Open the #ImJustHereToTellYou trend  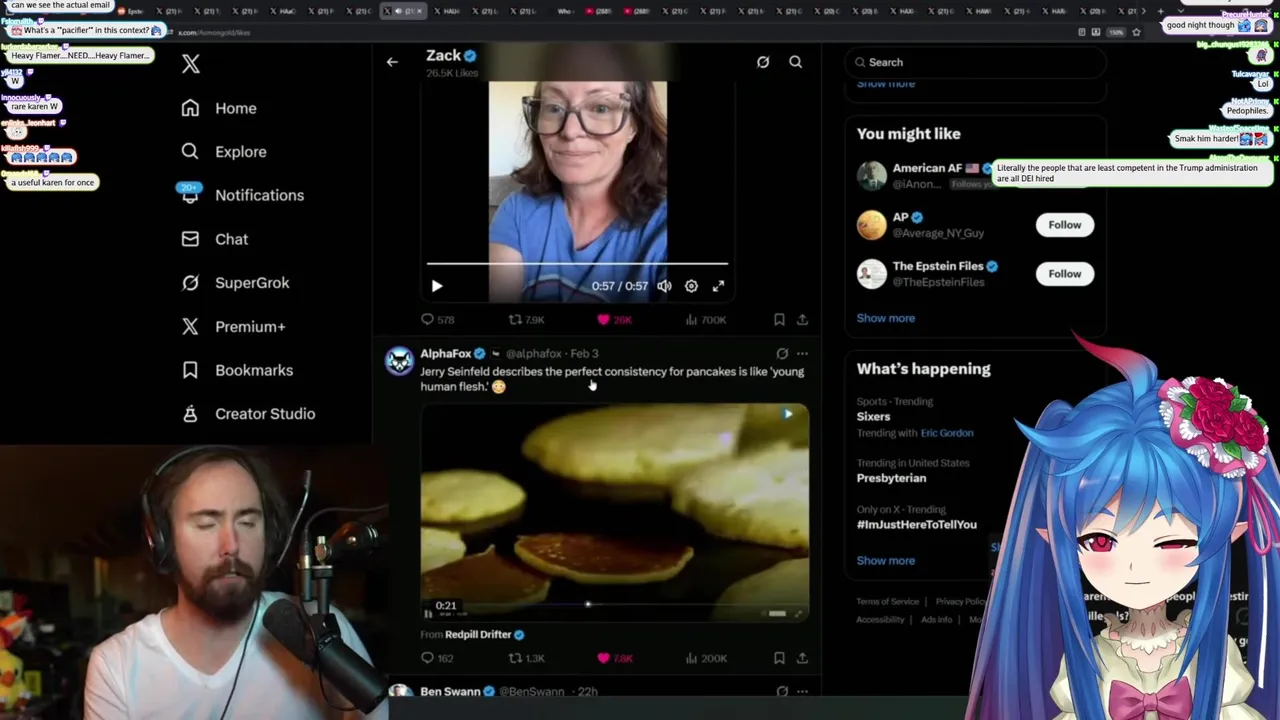tap(916, 524)
